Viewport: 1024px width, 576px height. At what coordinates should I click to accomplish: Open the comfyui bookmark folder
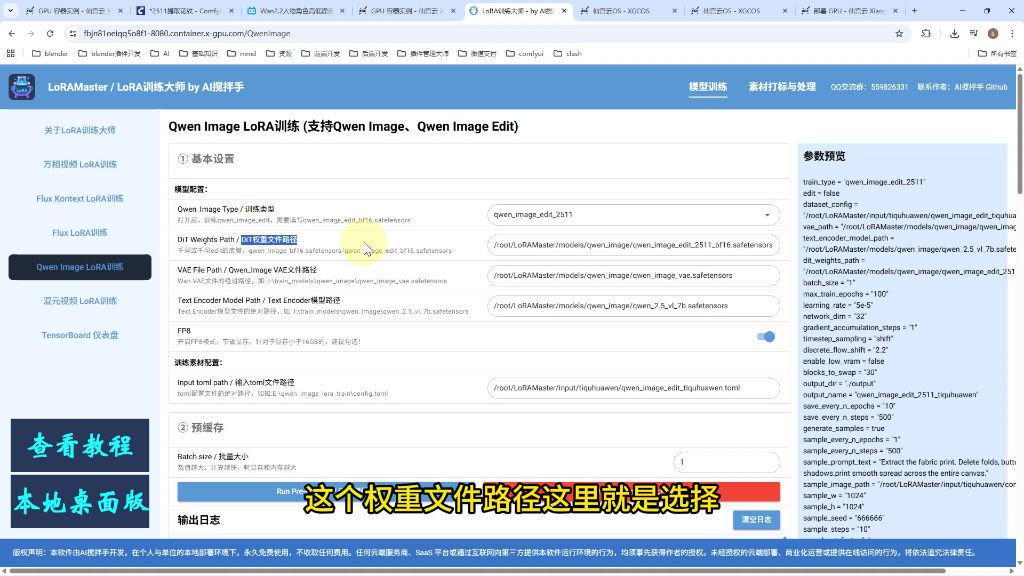coord(524,54)
